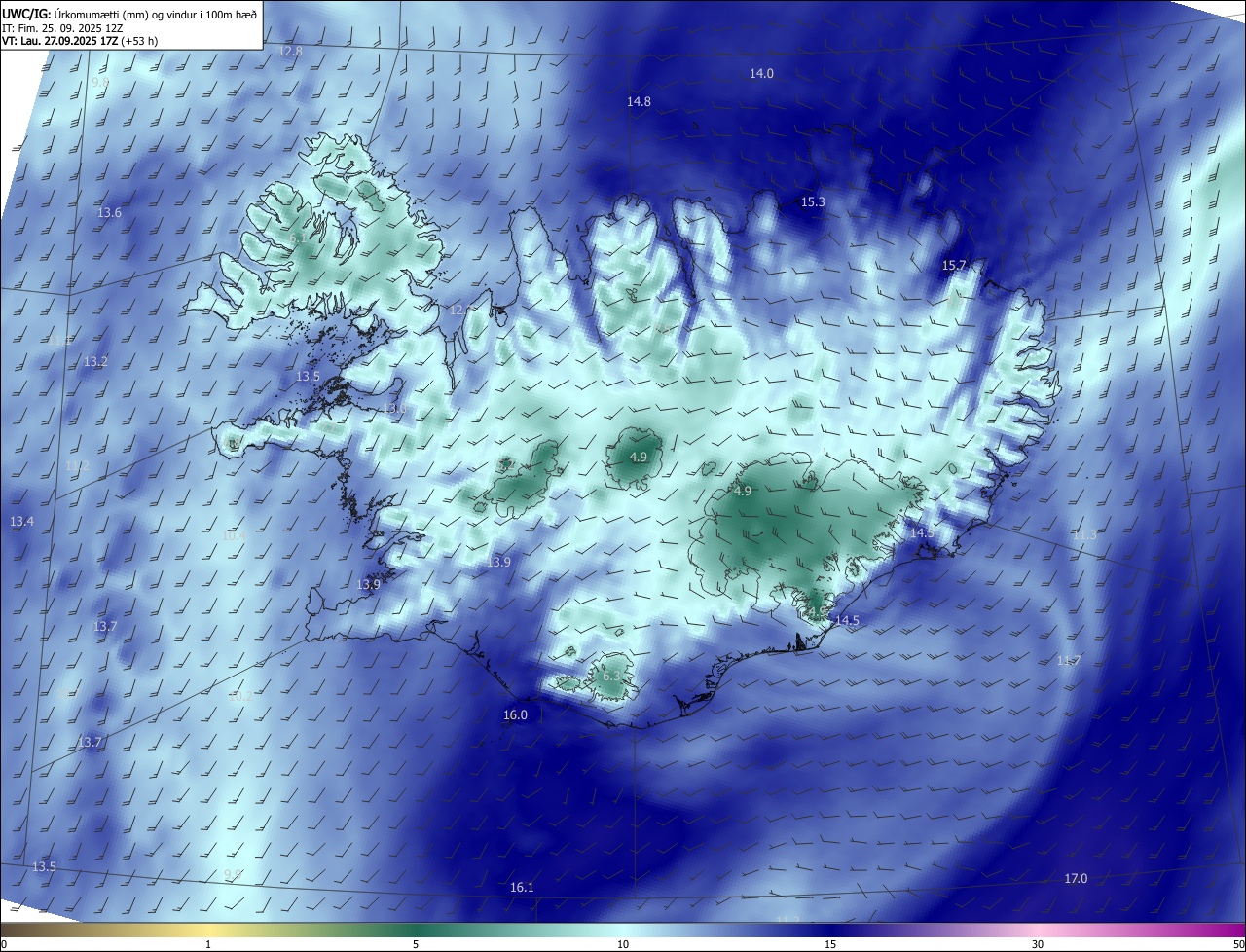The height and width of the screenshot is (952, 1246).
Task: Click the 14.0 value on the map
Action: 761,74
